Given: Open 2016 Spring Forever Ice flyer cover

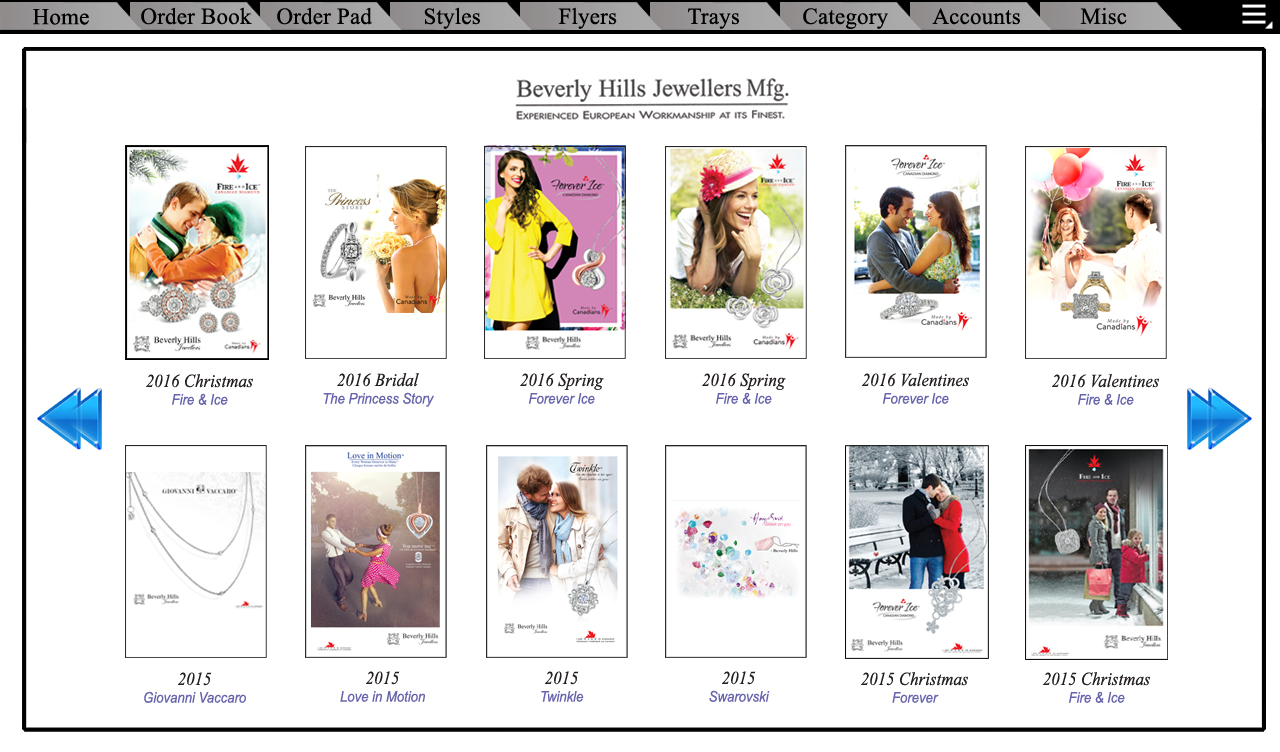Looking at the screenshot, I should [555, 252].
